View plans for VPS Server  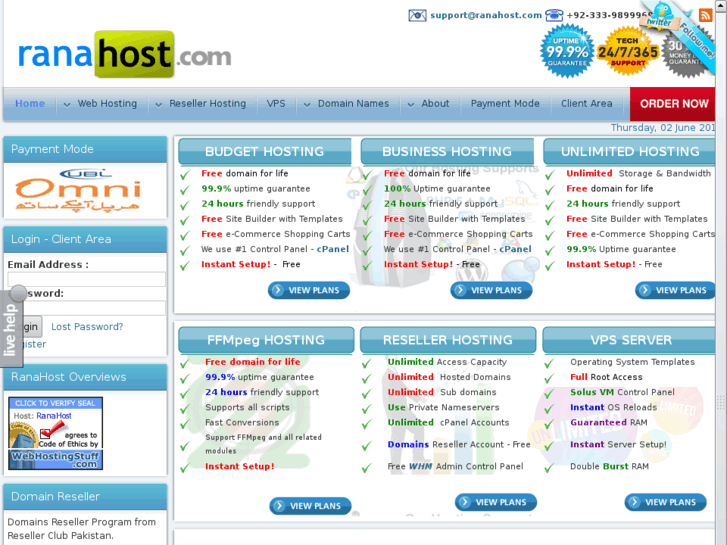(665, 502)
